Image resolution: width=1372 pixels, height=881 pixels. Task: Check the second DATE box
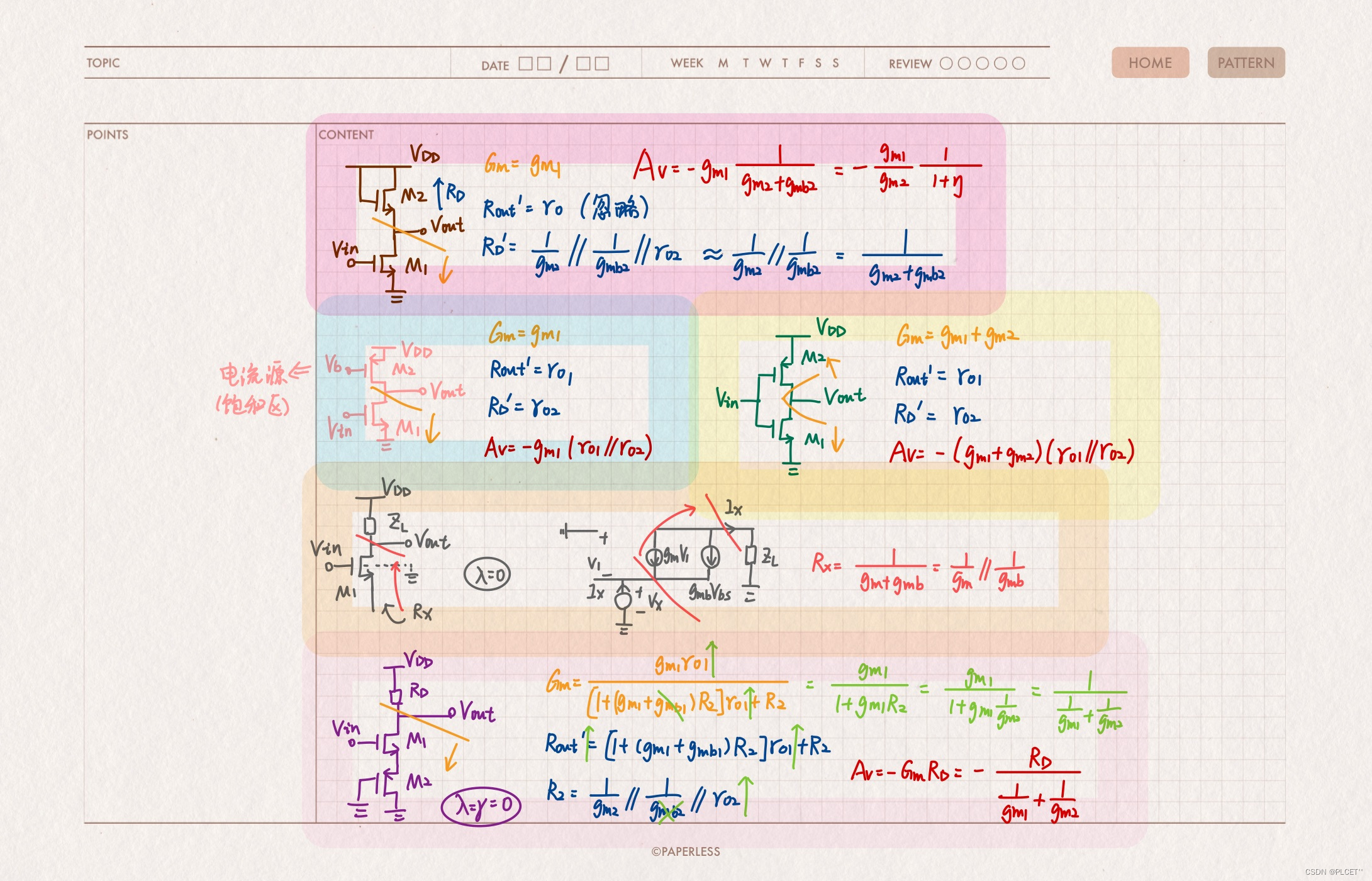[544, 64]
